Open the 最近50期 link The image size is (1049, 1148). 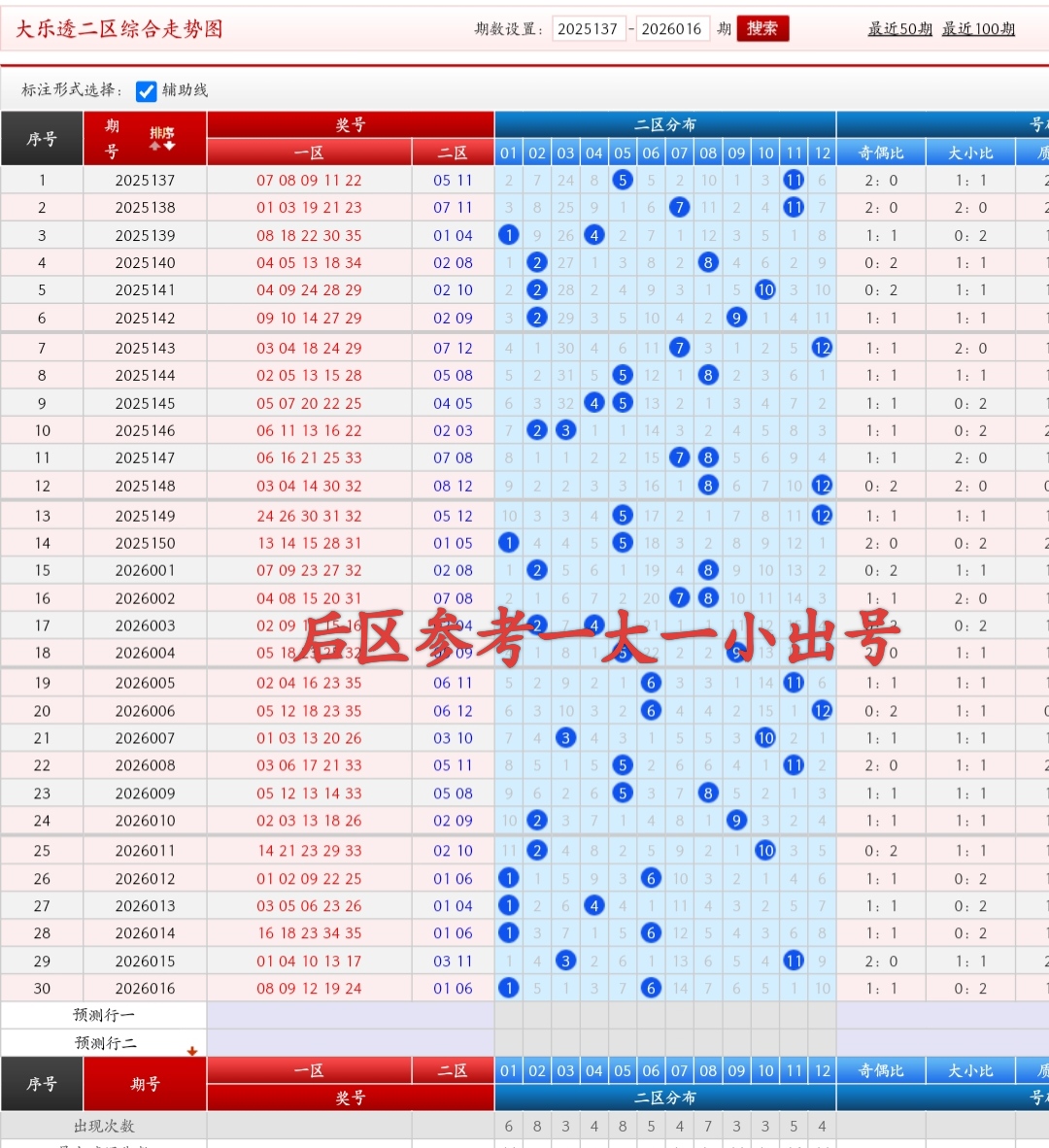899,29
